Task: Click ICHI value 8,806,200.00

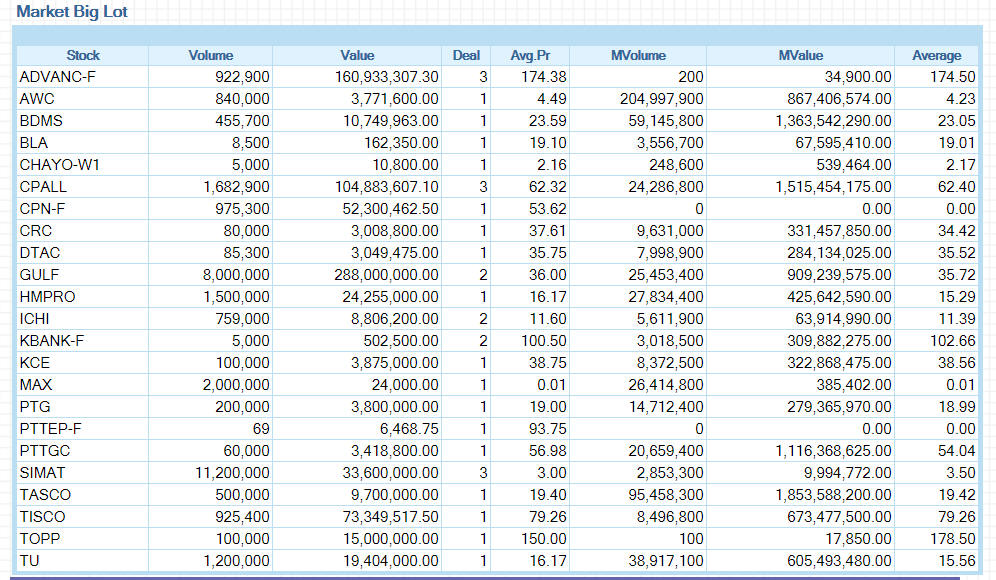Action: pyautogui.click(x=394, y=319)
